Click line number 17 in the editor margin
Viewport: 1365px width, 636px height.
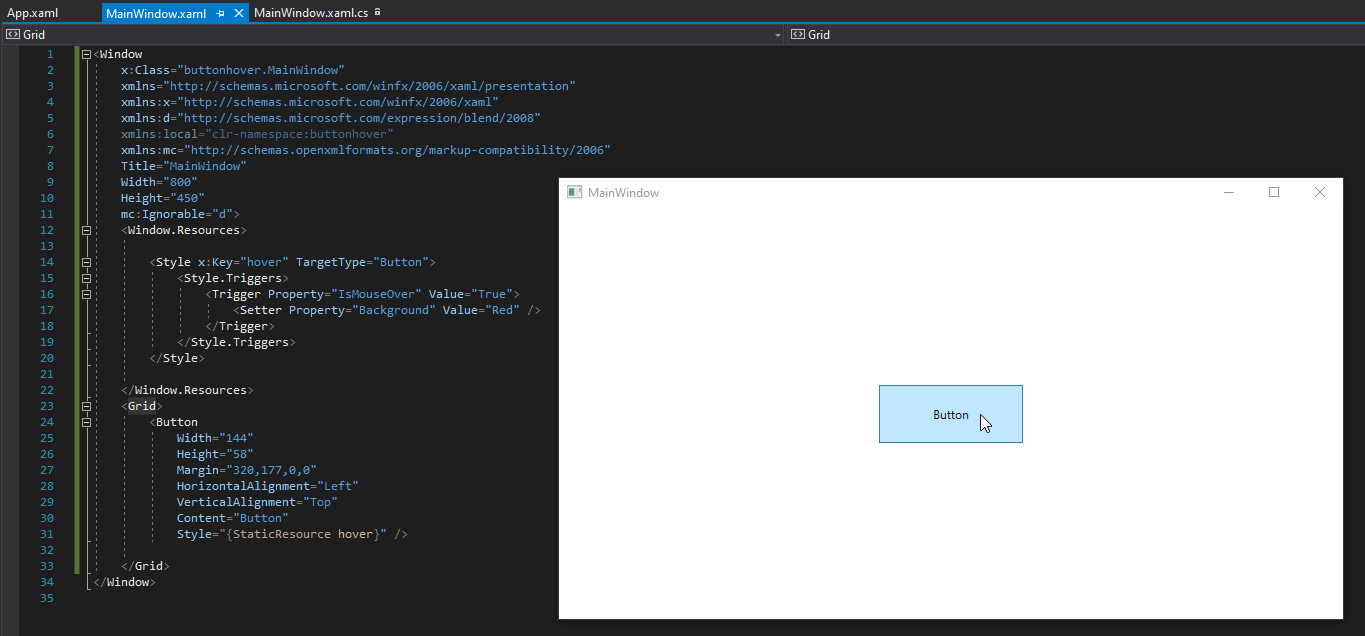click(46, 309)
